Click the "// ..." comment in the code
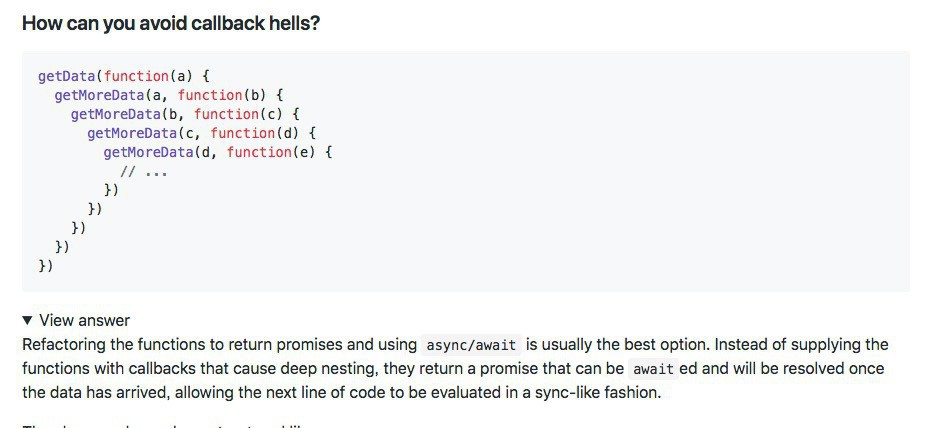 [x=143, y=171]
